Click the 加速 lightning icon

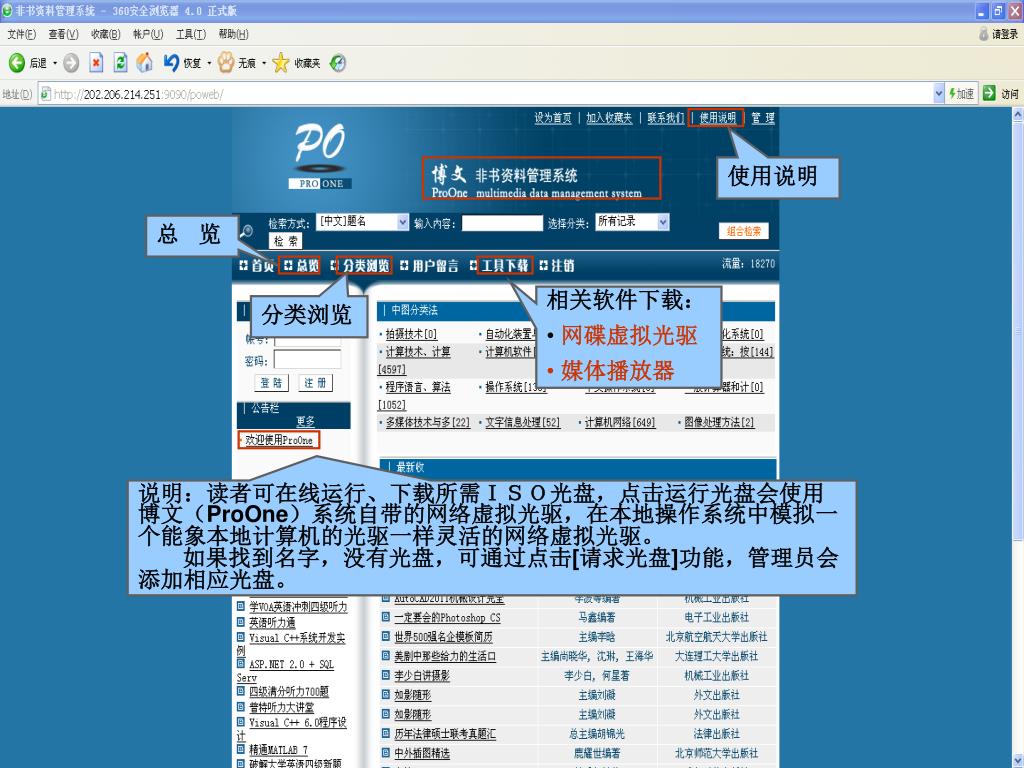[x=952, y=93]
